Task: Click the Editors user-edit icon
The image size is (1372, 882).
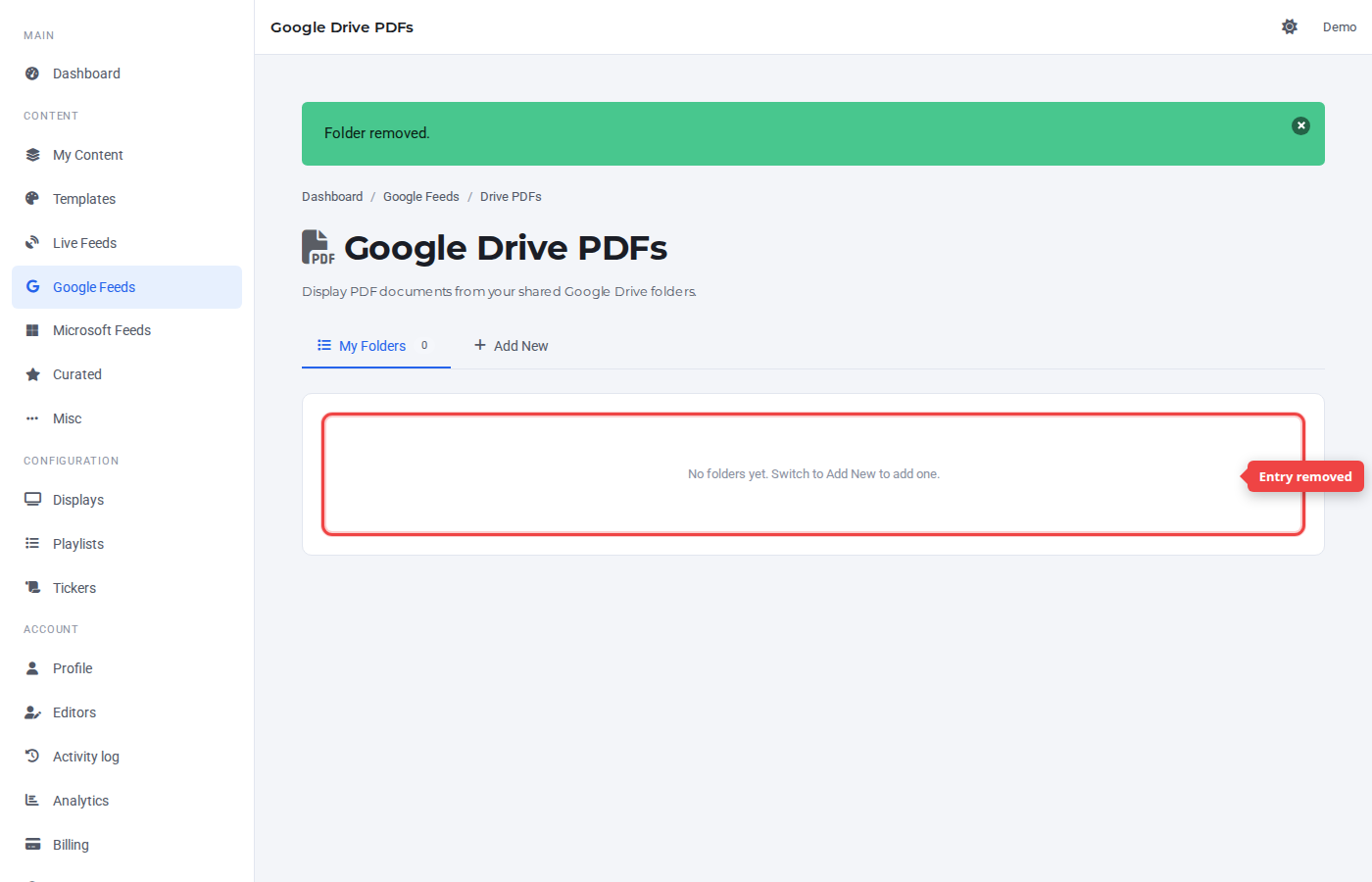Action: click(x=32, y=712)
